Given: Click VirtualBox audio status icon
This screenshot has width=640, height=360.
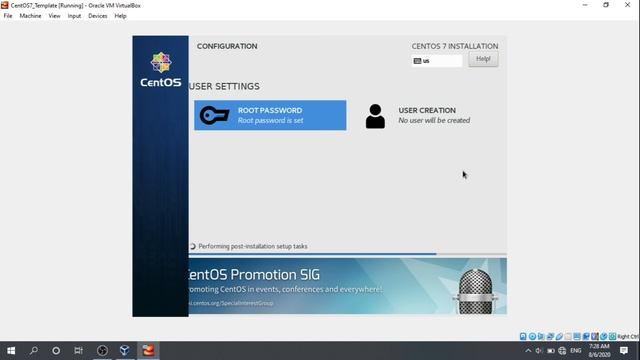Looking at the screenshot, I should click(541, 336).
